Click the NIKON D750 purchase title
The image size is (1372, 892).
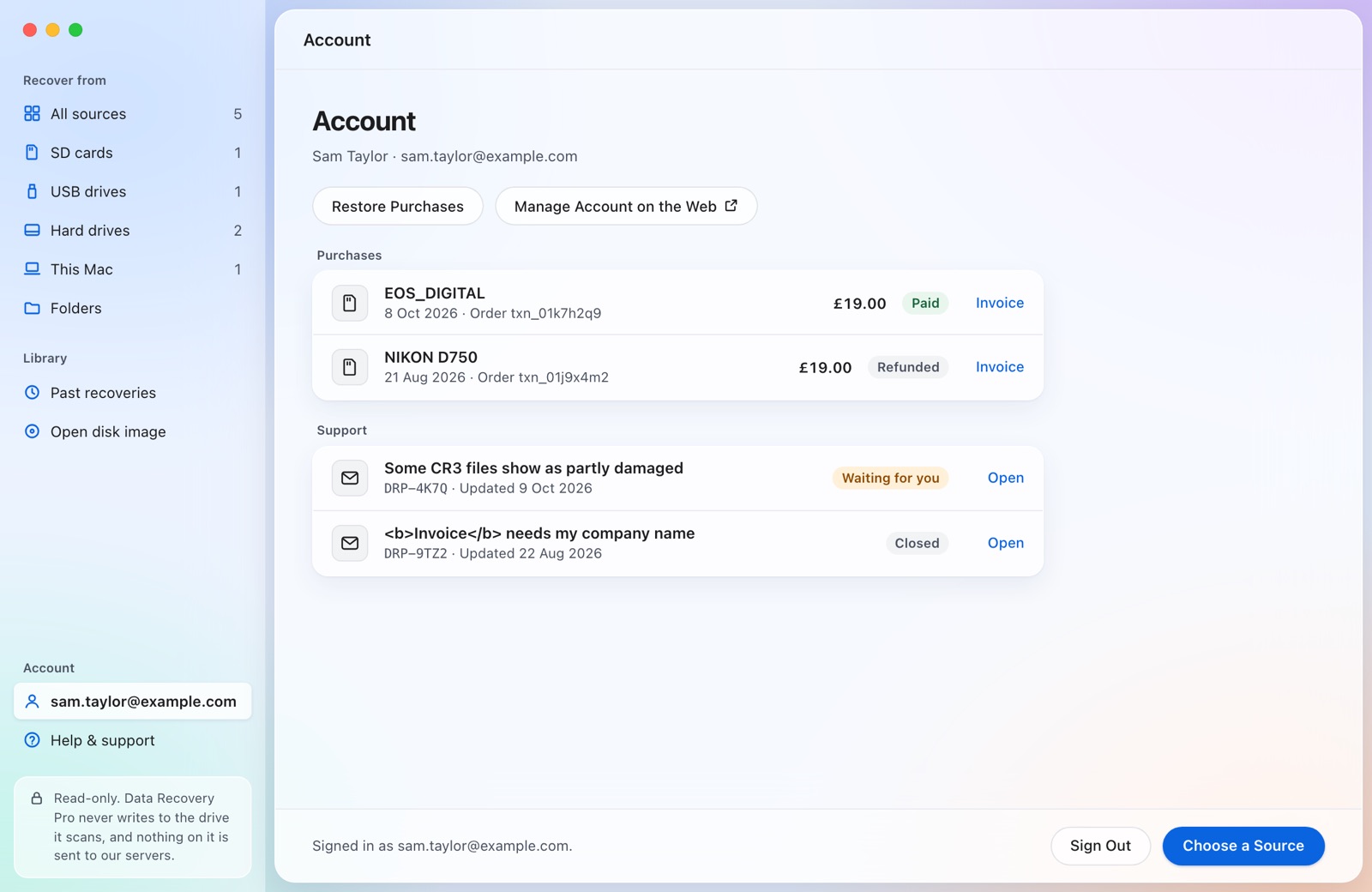pos(430,357)
